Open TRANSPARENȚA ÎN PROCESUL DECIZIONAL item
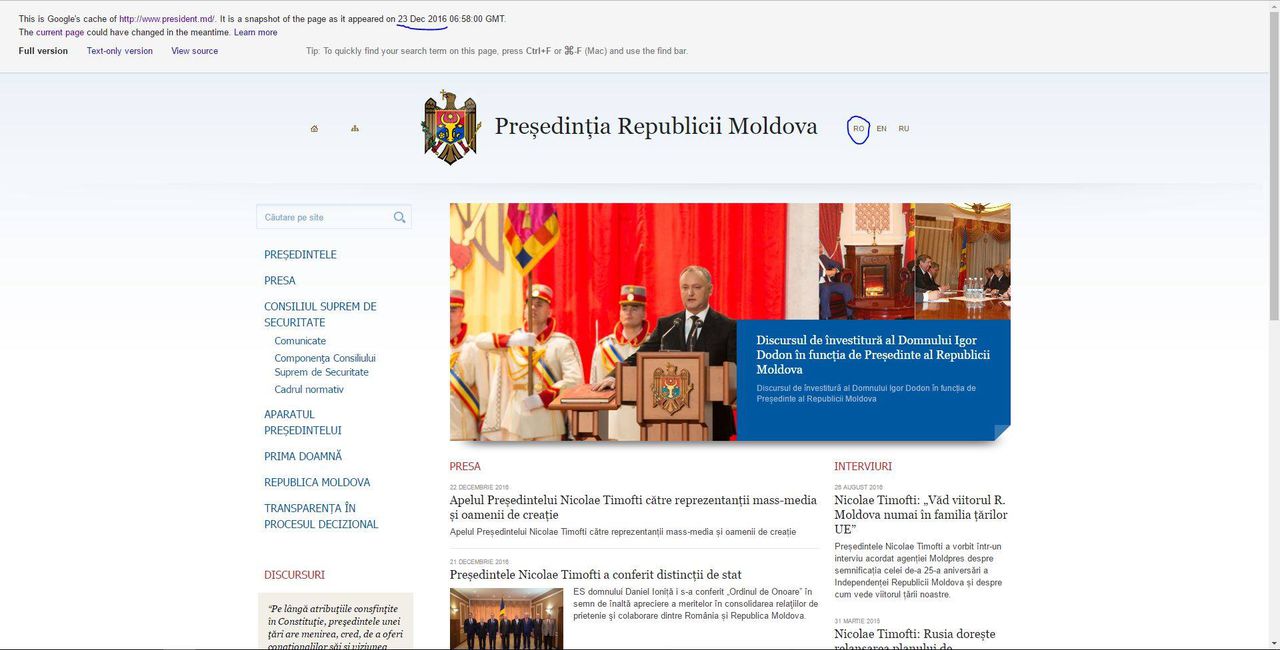This screenshot has width=1280, height=650. [321, 516]
